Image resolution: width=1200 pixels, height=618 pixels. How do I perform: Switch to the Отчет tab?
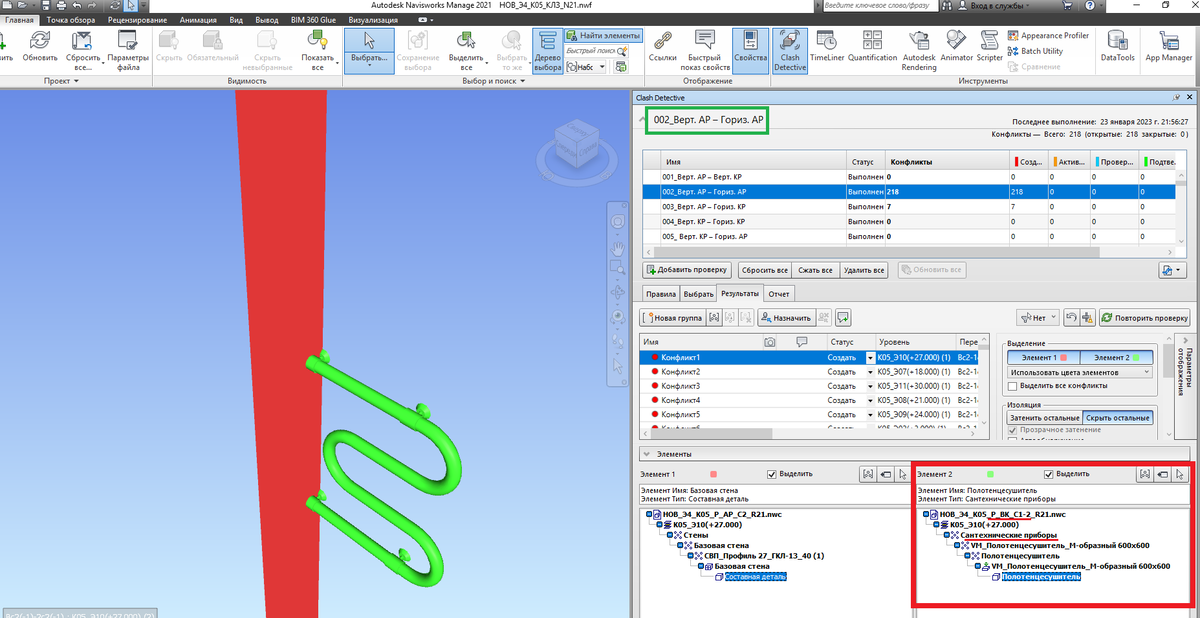[780, 294]
